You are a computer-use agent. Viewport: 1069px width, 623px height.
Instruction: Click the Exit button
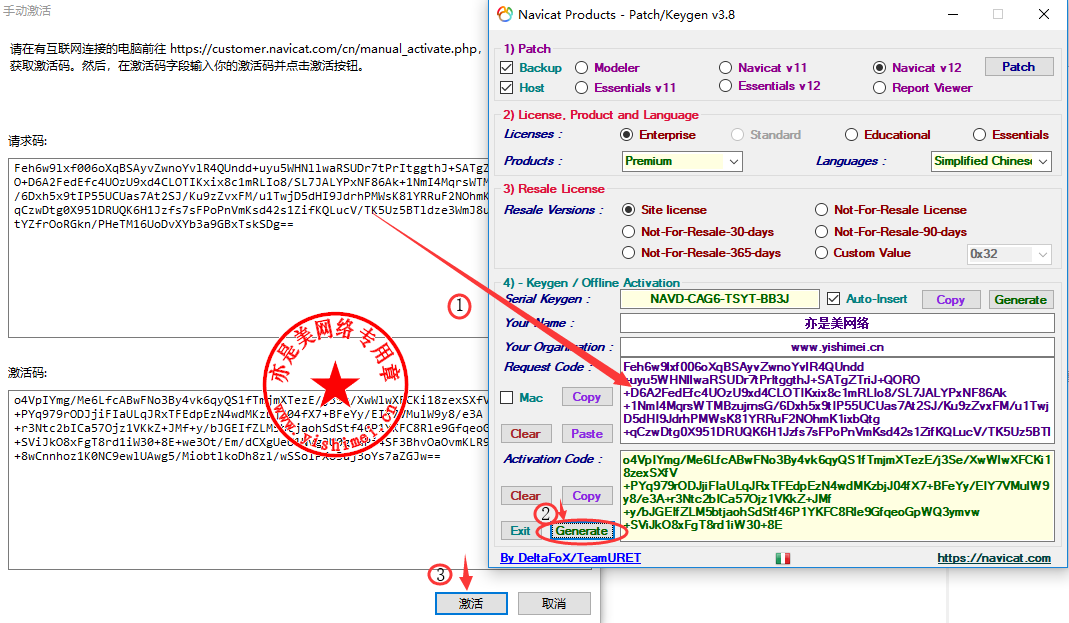(520, 531)
